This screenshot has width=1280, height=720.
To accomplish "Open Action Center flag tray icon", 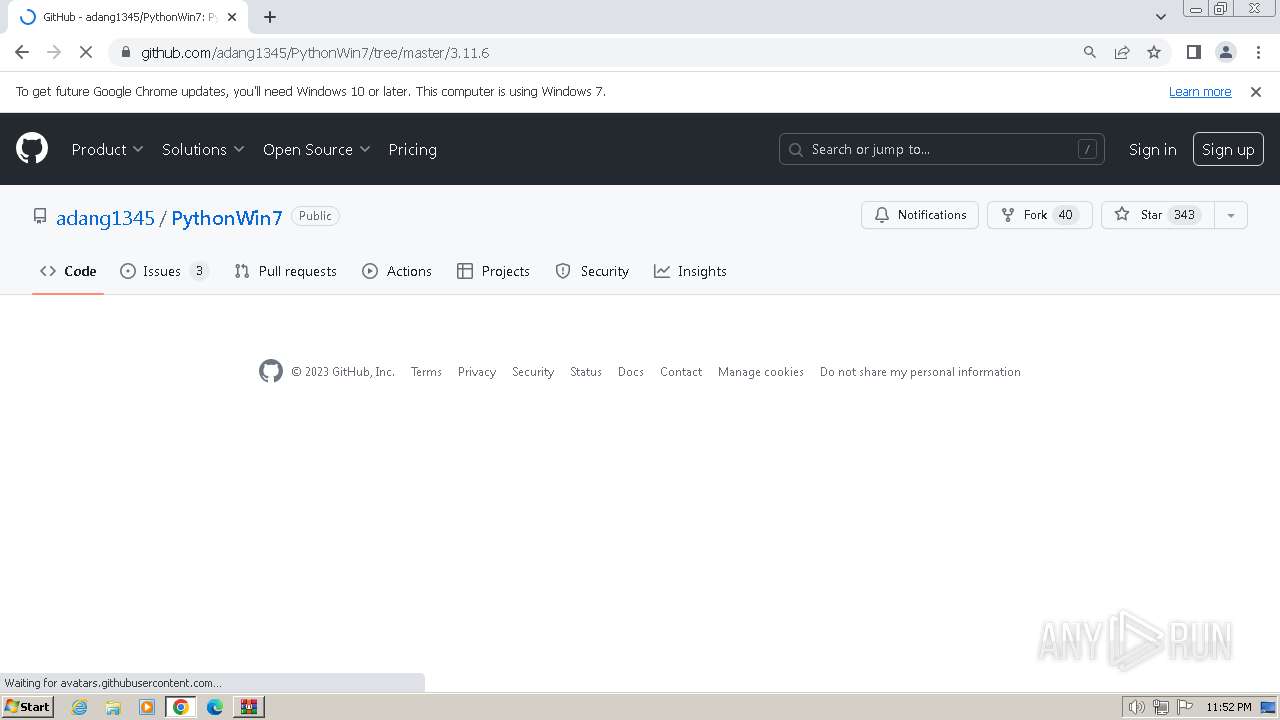I will pyautogui.click(x=1186, y=707).
